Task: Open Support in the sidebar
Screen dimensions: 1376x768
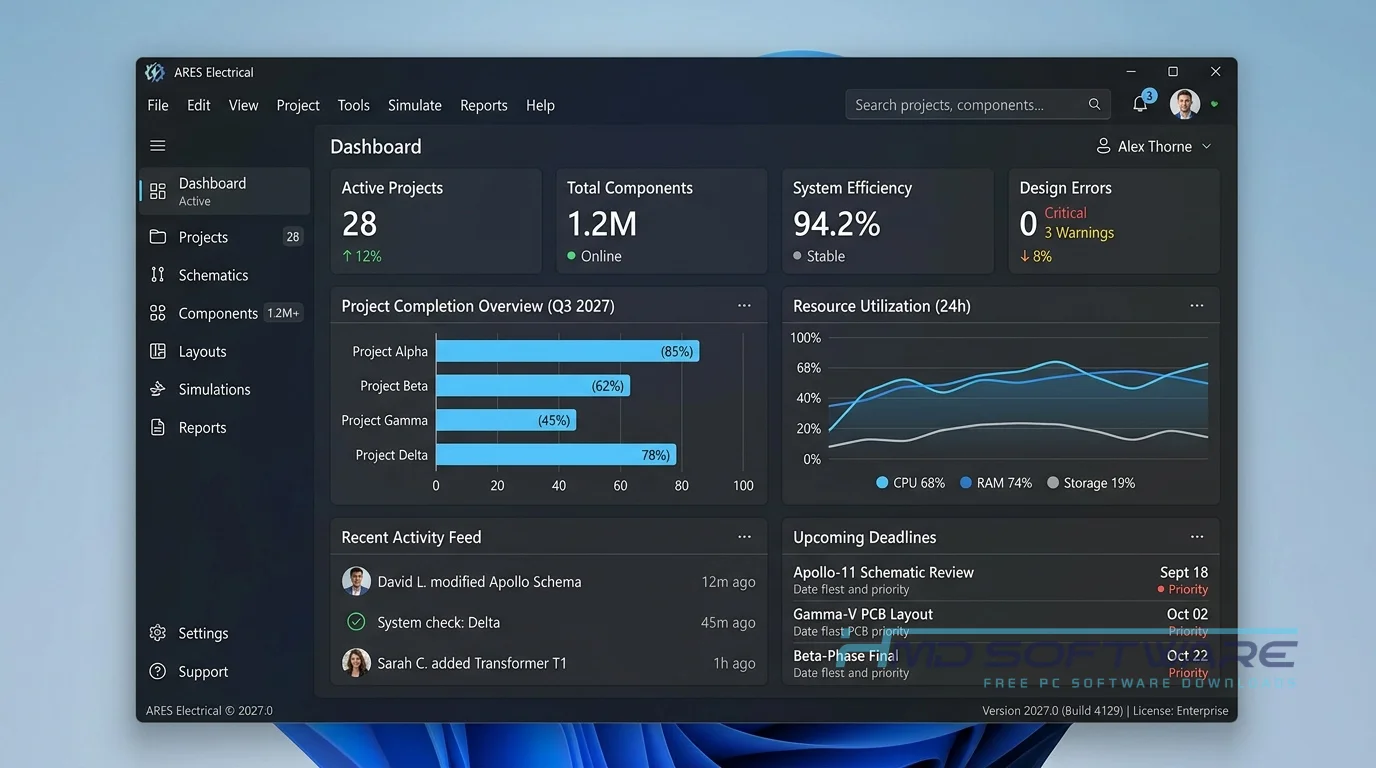Action: click(225, 672)
